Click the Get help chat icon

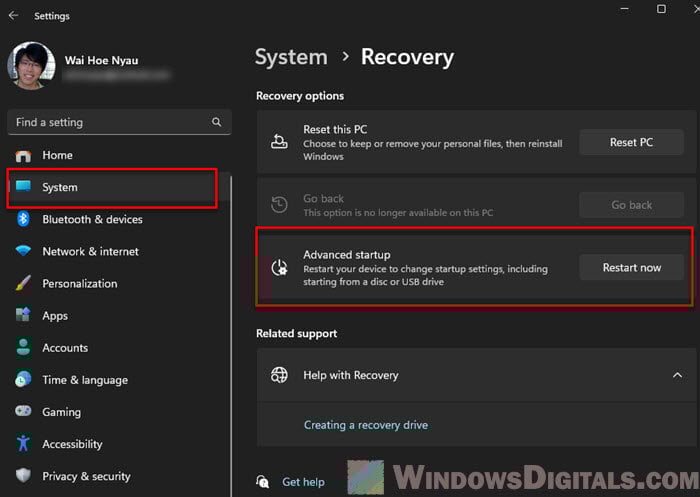pyautogui.click(x=263, y=481)
